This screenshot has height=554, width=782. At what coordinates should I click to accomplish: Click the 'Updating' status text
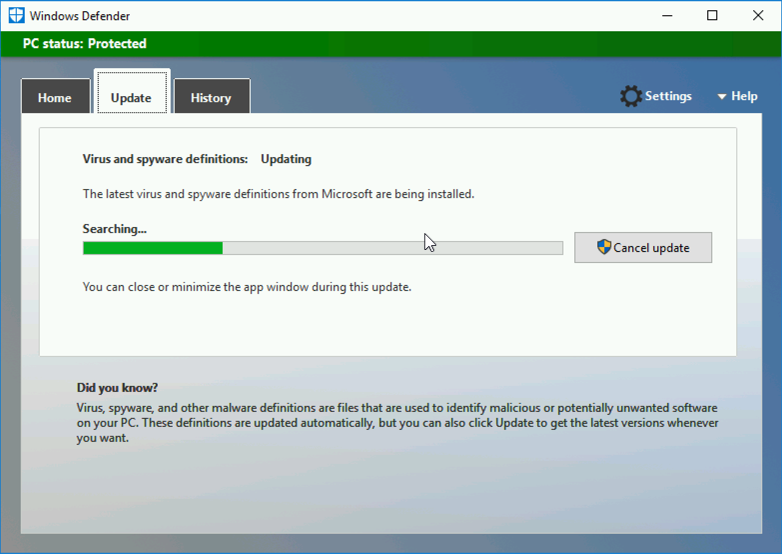click(286, 159)
